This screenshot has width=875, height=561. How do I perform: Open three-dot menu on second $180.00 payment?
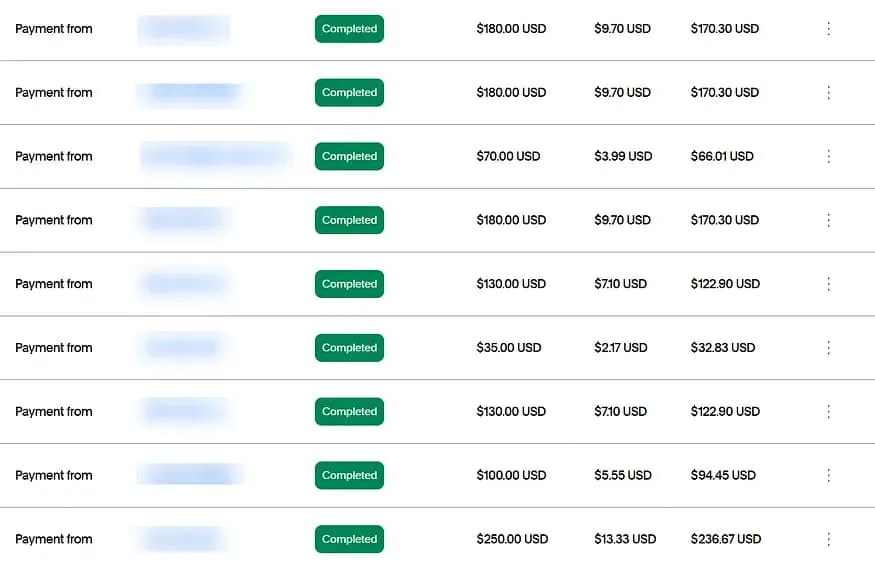829,92
